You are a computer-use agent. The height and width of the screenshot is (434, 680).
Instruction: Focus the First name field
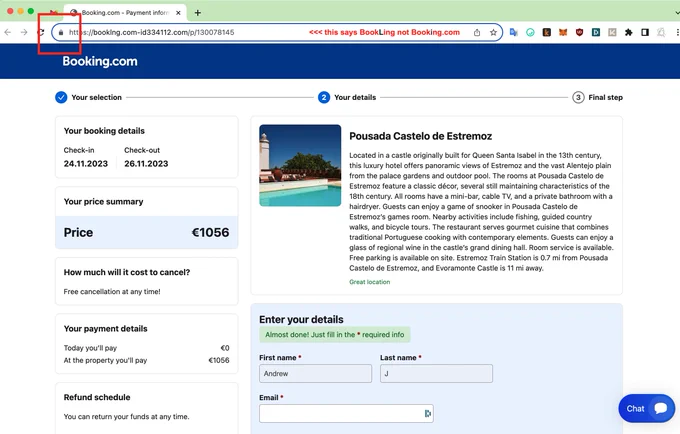coord(315,373)
